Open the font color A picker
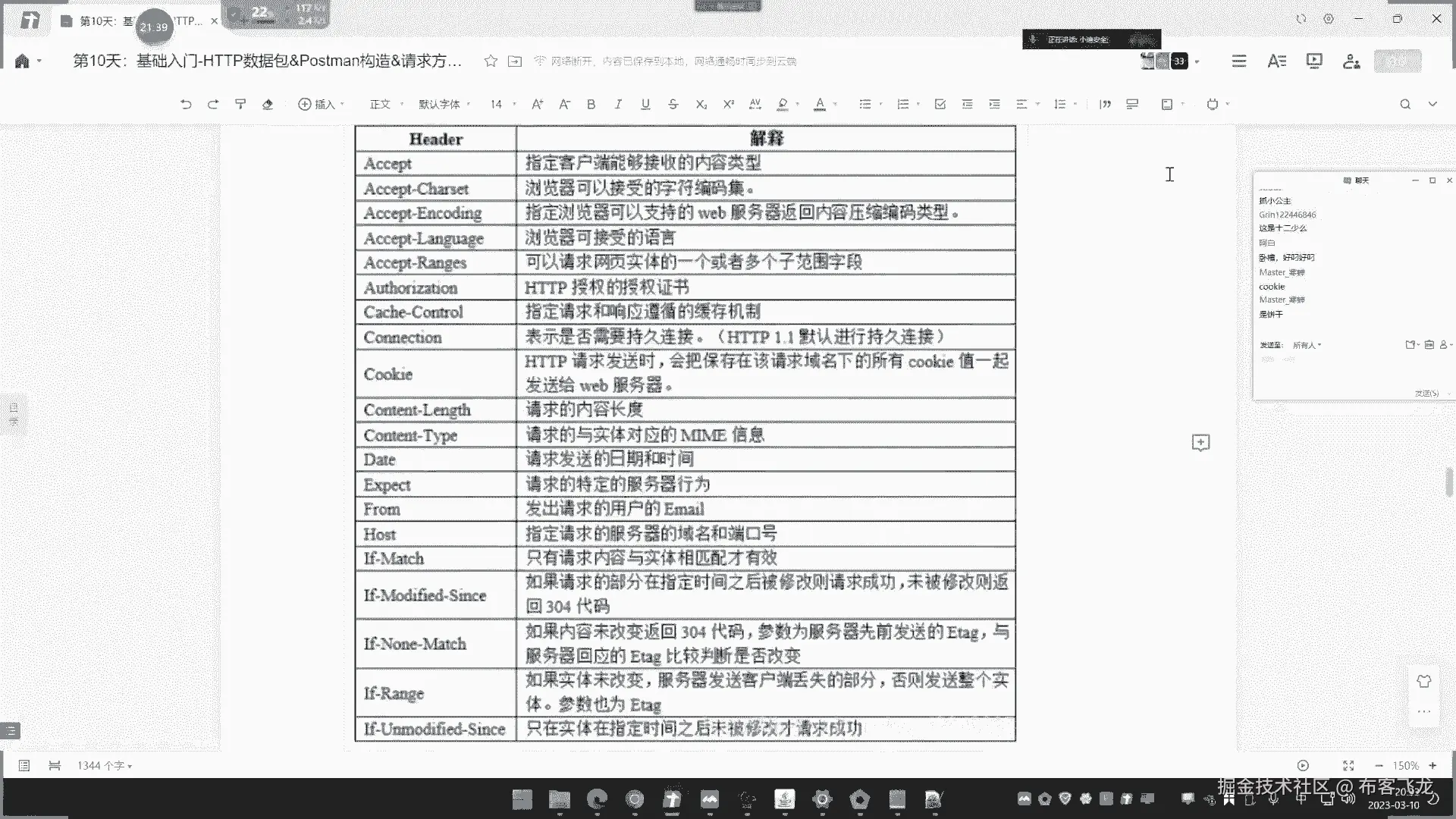This screenshot has width=1456, height=819. click(x=820, y=104)
